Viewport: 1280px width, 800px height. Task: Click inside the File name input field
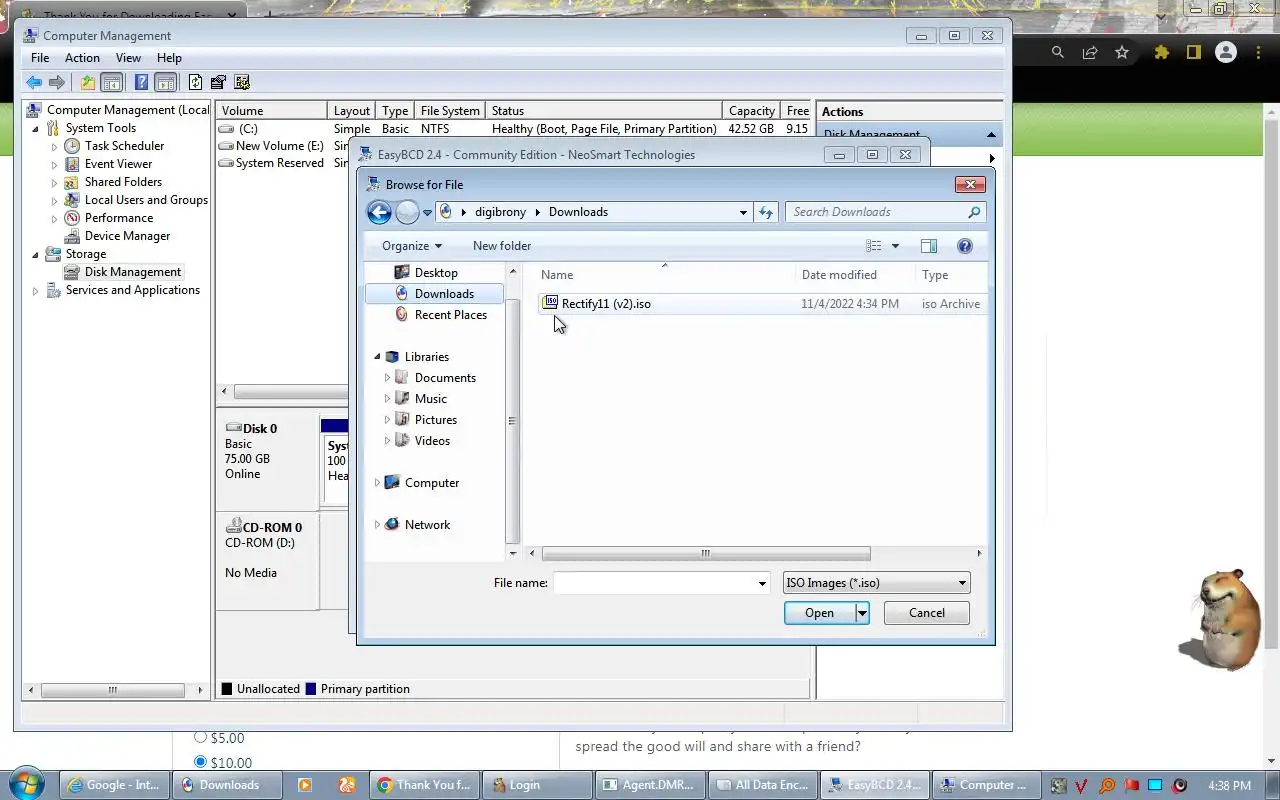click(x=654, y=583)
